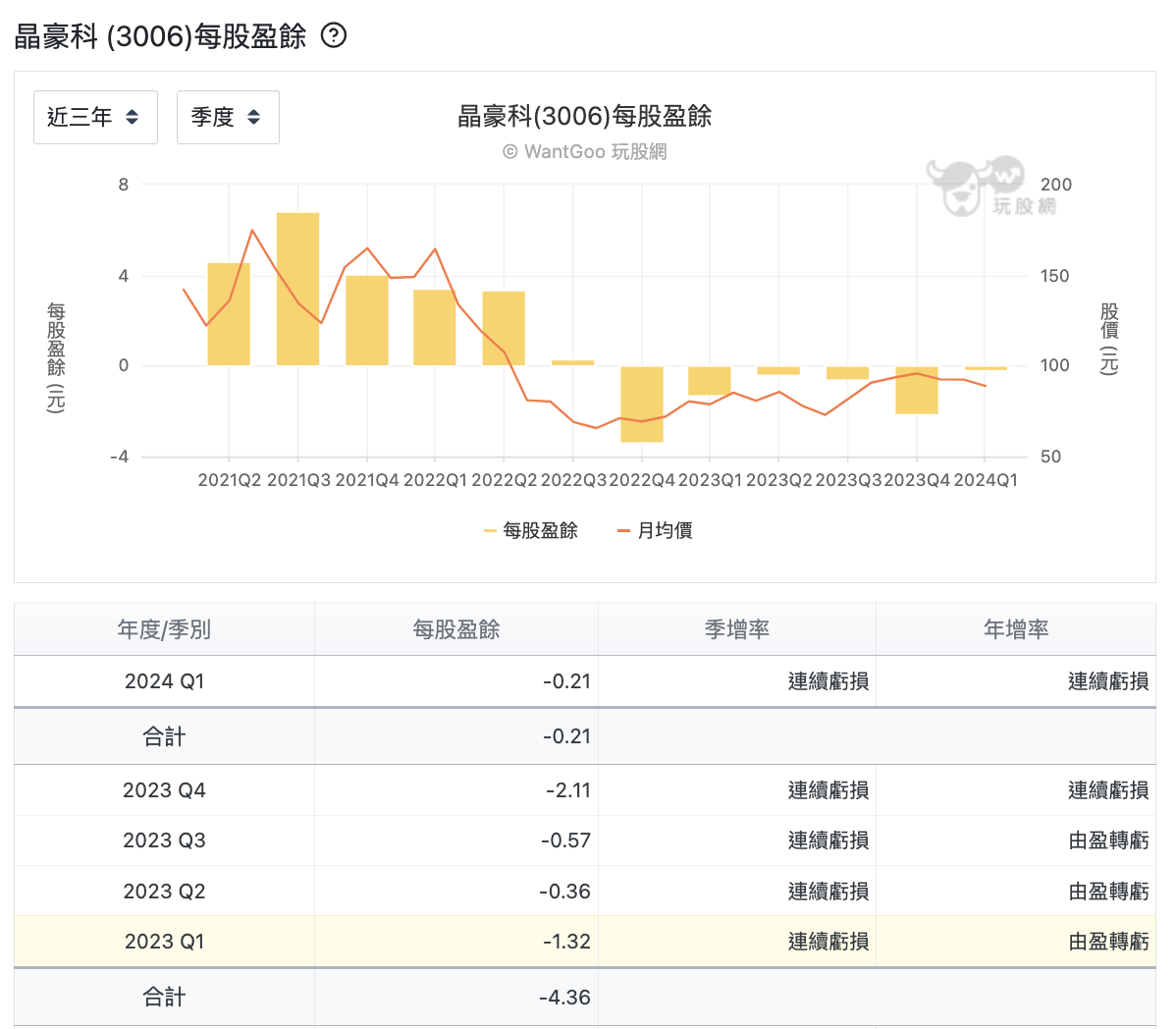
Task: Click the 2022Q3 x-axis label
Action: point(573,480)
